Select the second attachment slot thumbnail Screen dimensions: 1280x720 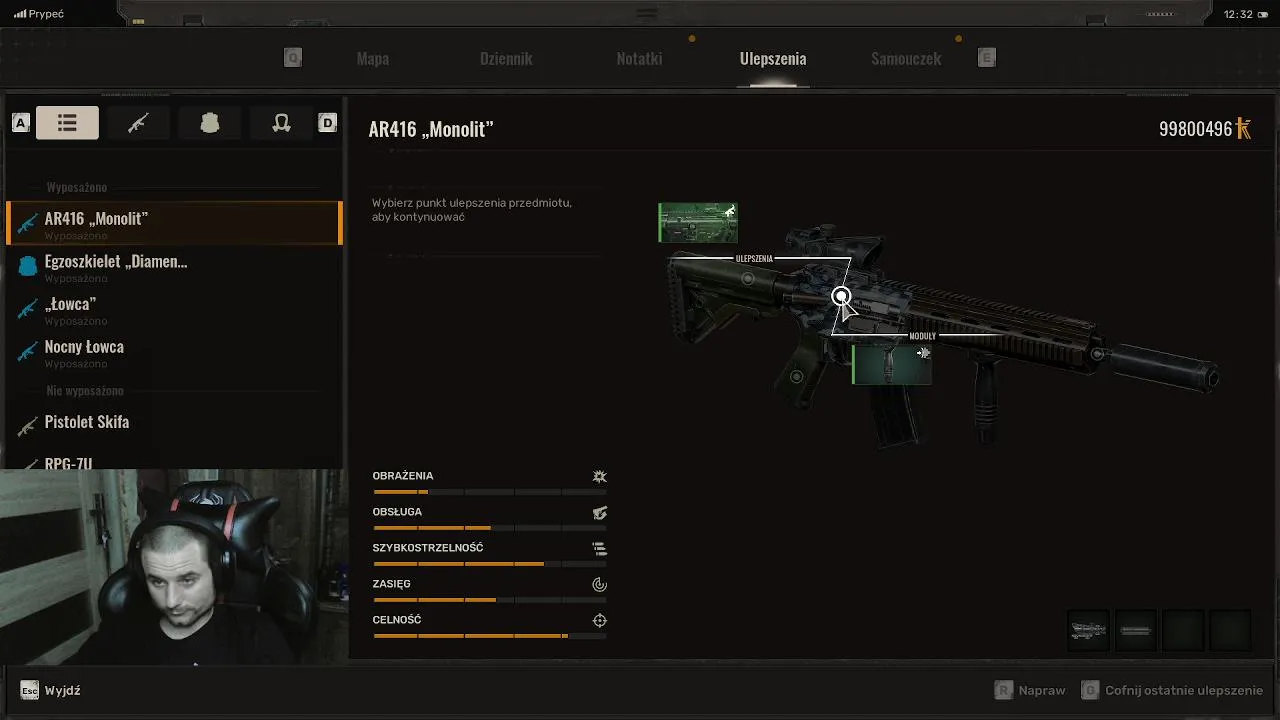[1135, 631]
